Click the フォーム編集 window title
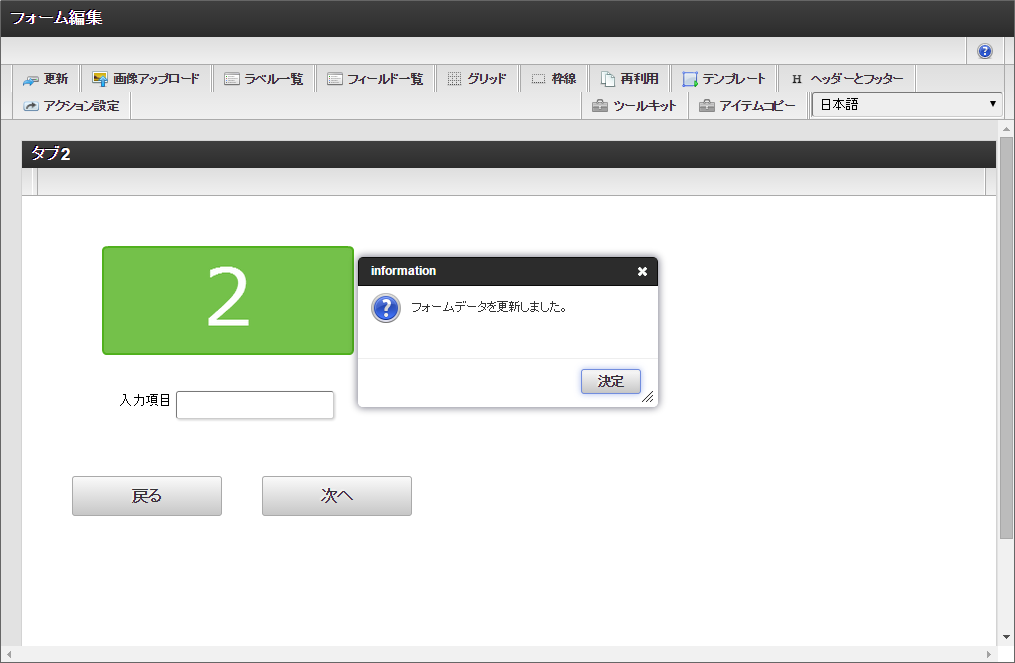The height and width of the screenshot is (663, 1015). point(56,17)
